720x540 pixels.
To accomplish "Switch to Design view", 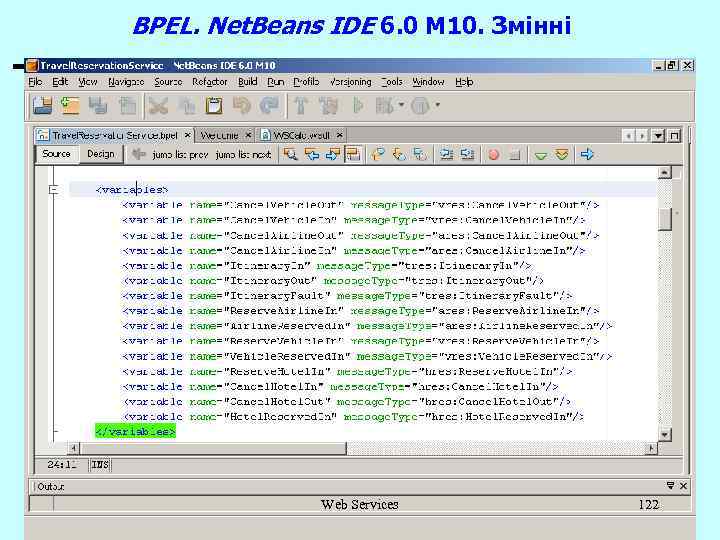I will [x=101, y=154].
